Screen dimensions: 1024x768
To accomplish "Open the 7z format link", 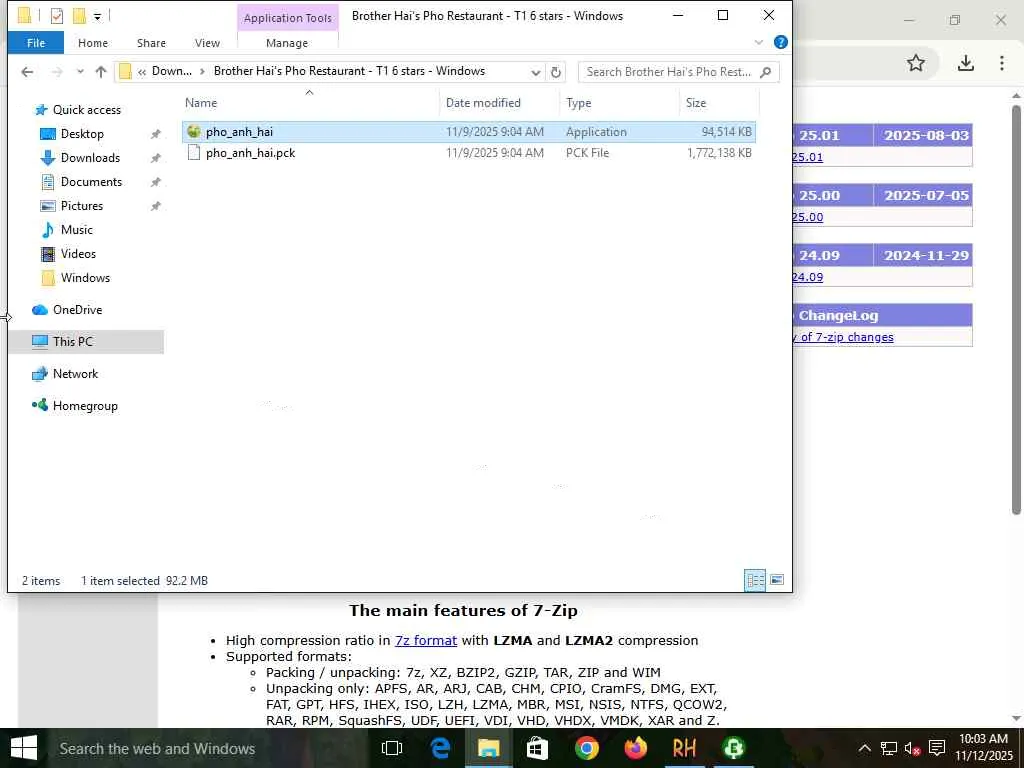I will [x=426, y=641].
